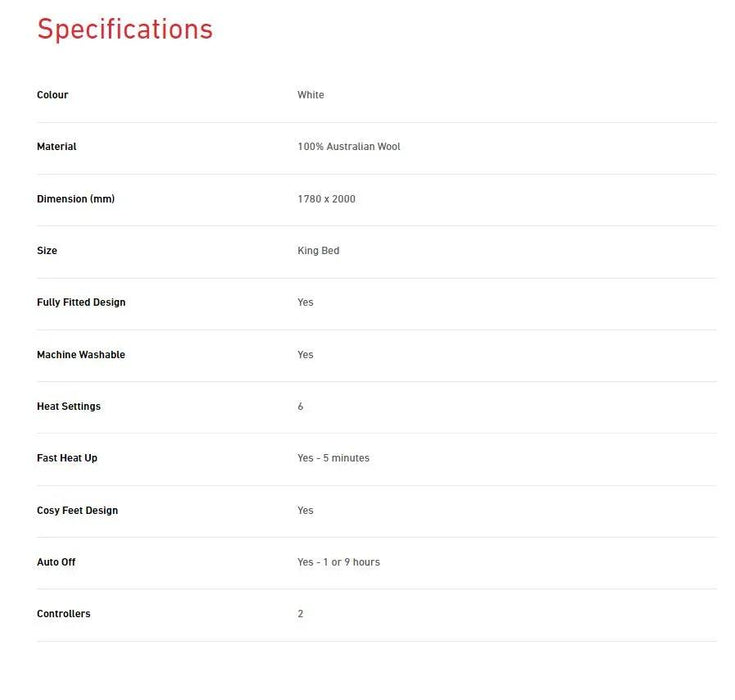Image resolution: width=735 pixels, height=700 pixels.
Task: Click the Machine Washable label
Action: tap(81, 355)
